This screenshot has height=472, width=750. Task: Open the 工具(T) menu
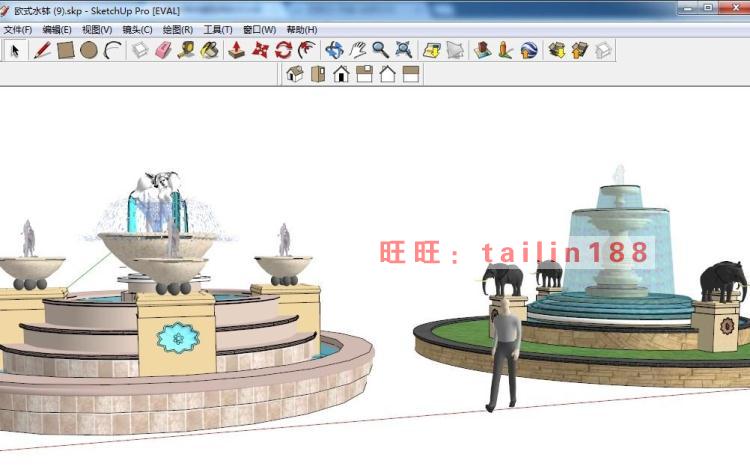click(x=218, y=30)
